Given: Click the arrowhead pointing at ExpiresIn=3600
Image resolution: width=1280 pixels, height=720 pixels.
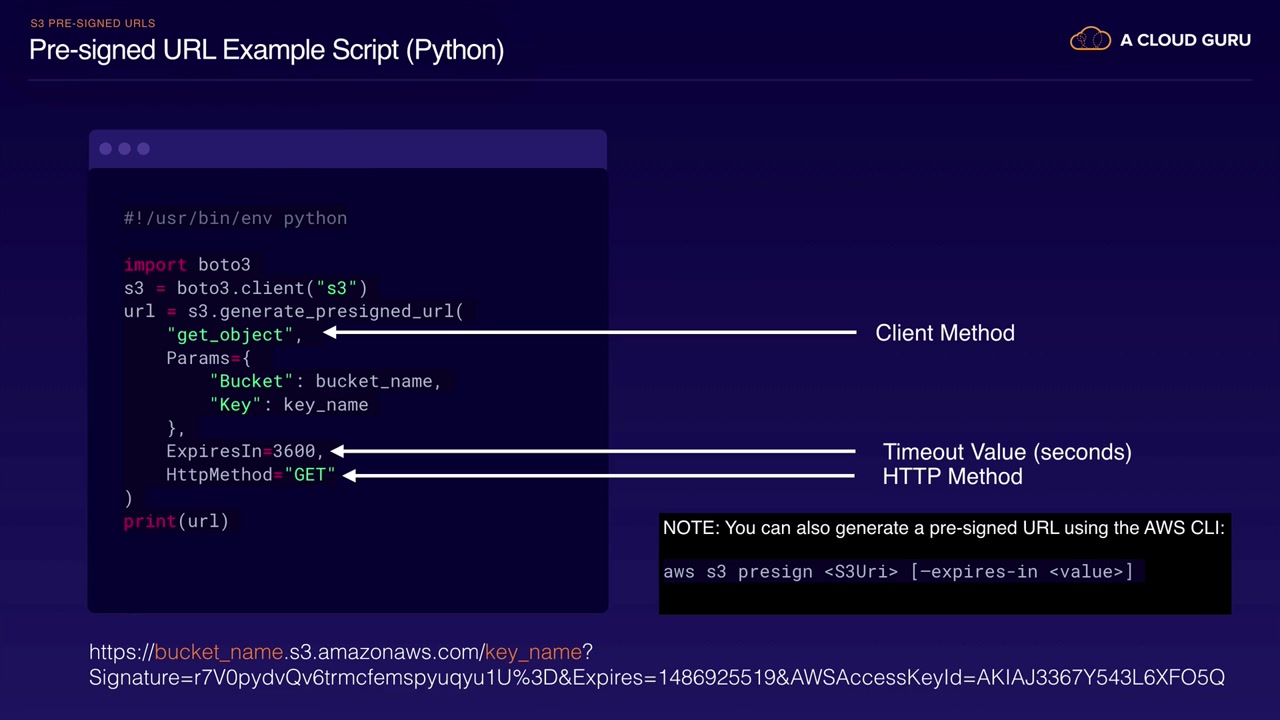Looking at the screenshot, I should pos(337,451).
